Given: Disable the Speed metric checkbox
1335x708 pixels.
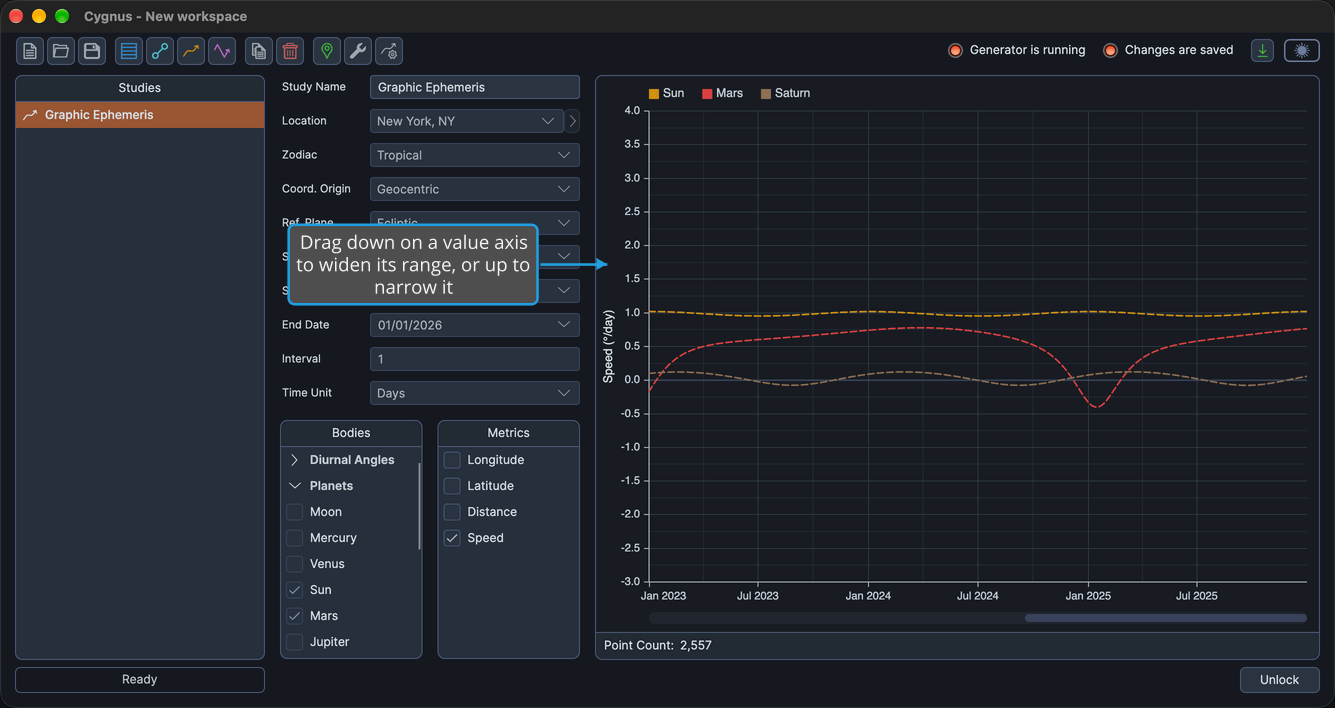Looking at the screenshot, I should click(452, 538).
